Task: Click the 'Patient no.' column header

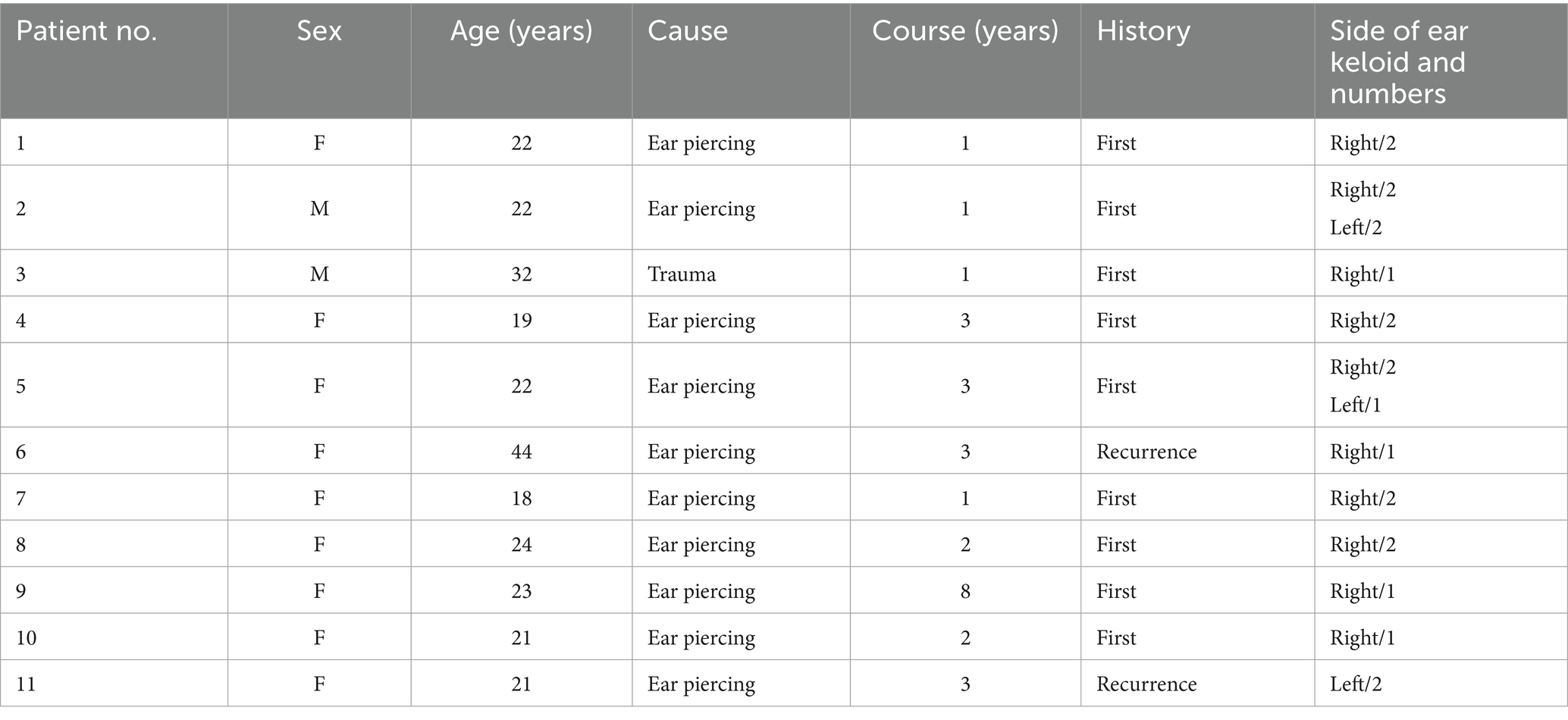Action: [86, 32]
